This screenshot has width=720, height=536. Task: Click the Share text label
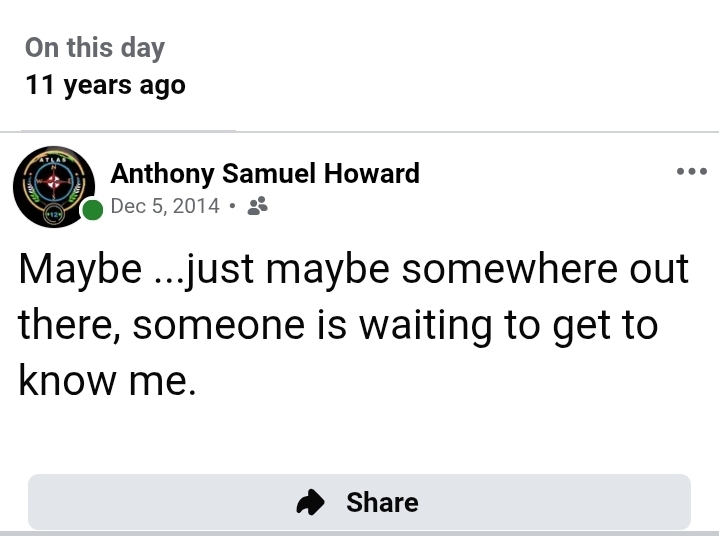click(x=382, y=502)
